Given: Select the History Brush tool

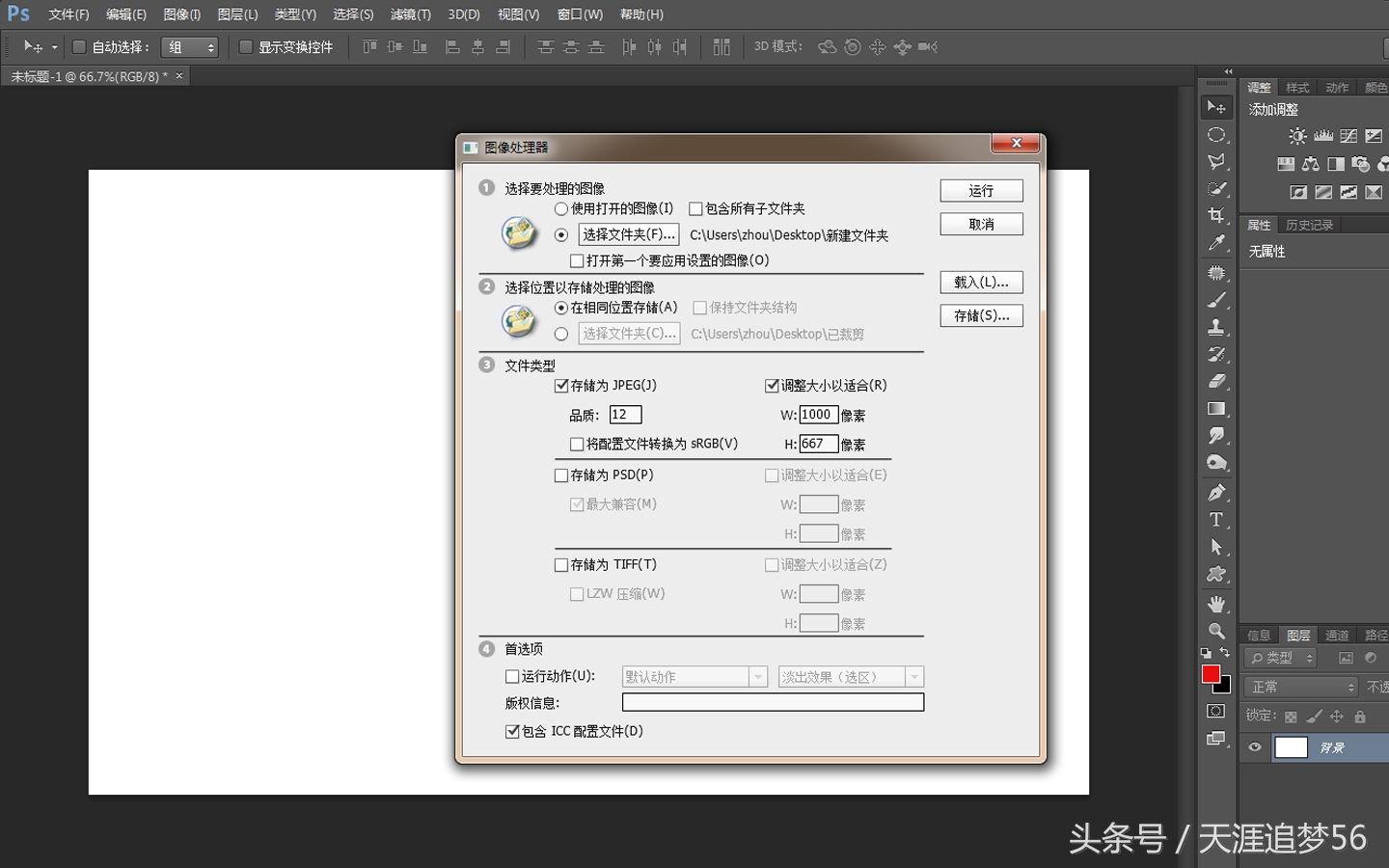Looking at the screenshot, I should 1216,354.
